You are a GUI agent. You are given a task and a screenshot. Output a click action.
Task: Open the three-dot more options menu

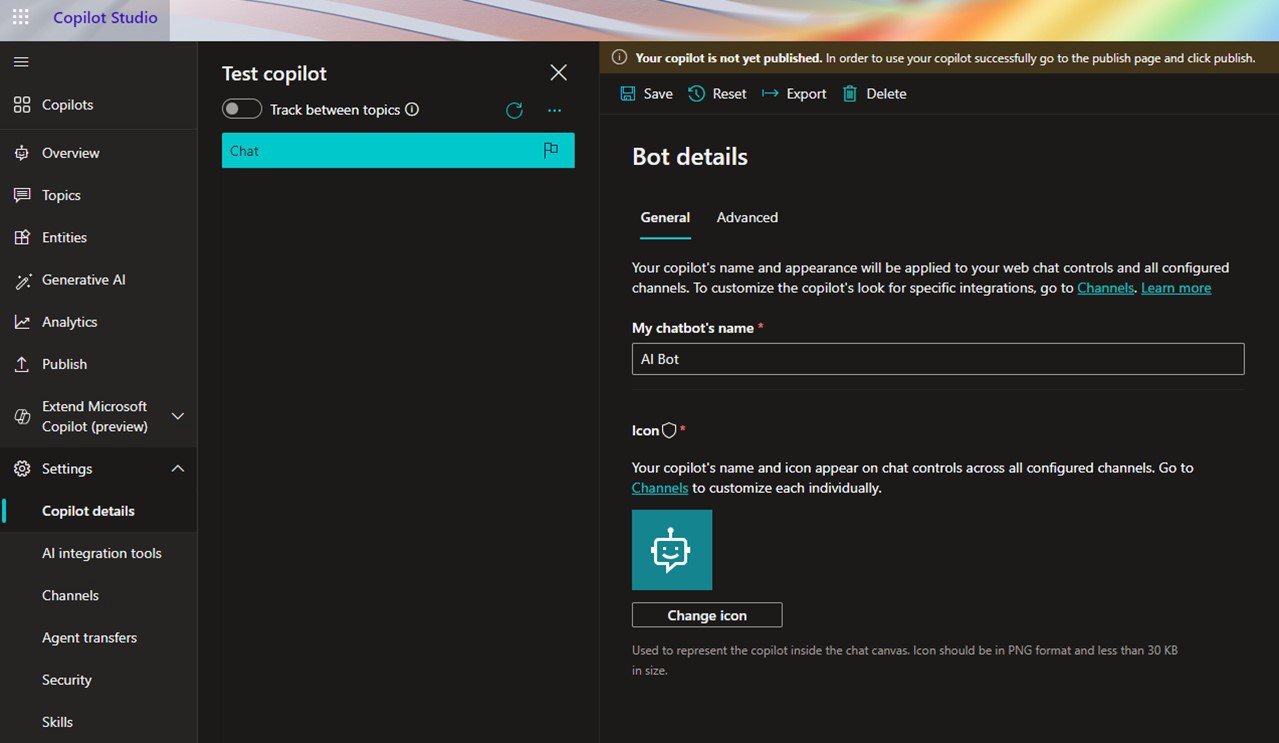point(555,110)
